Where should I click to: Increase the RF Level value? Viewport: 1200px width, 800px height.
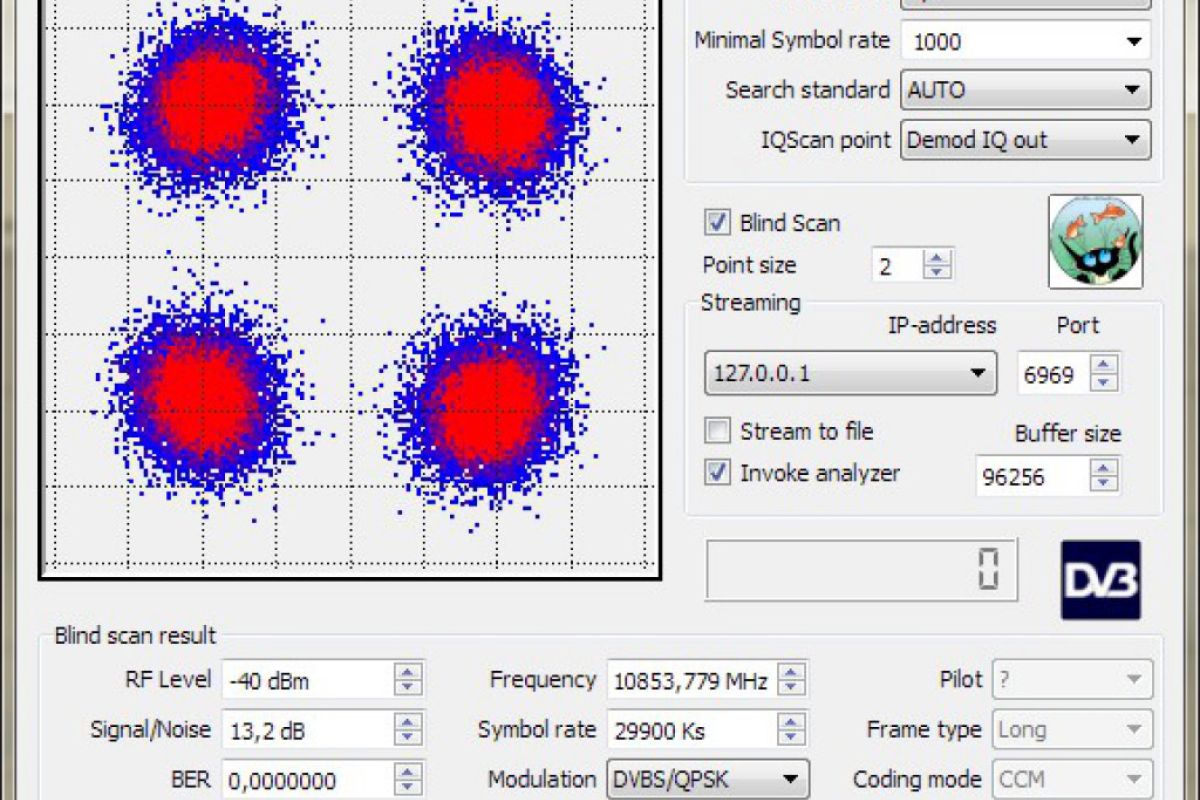click(407, 673)
